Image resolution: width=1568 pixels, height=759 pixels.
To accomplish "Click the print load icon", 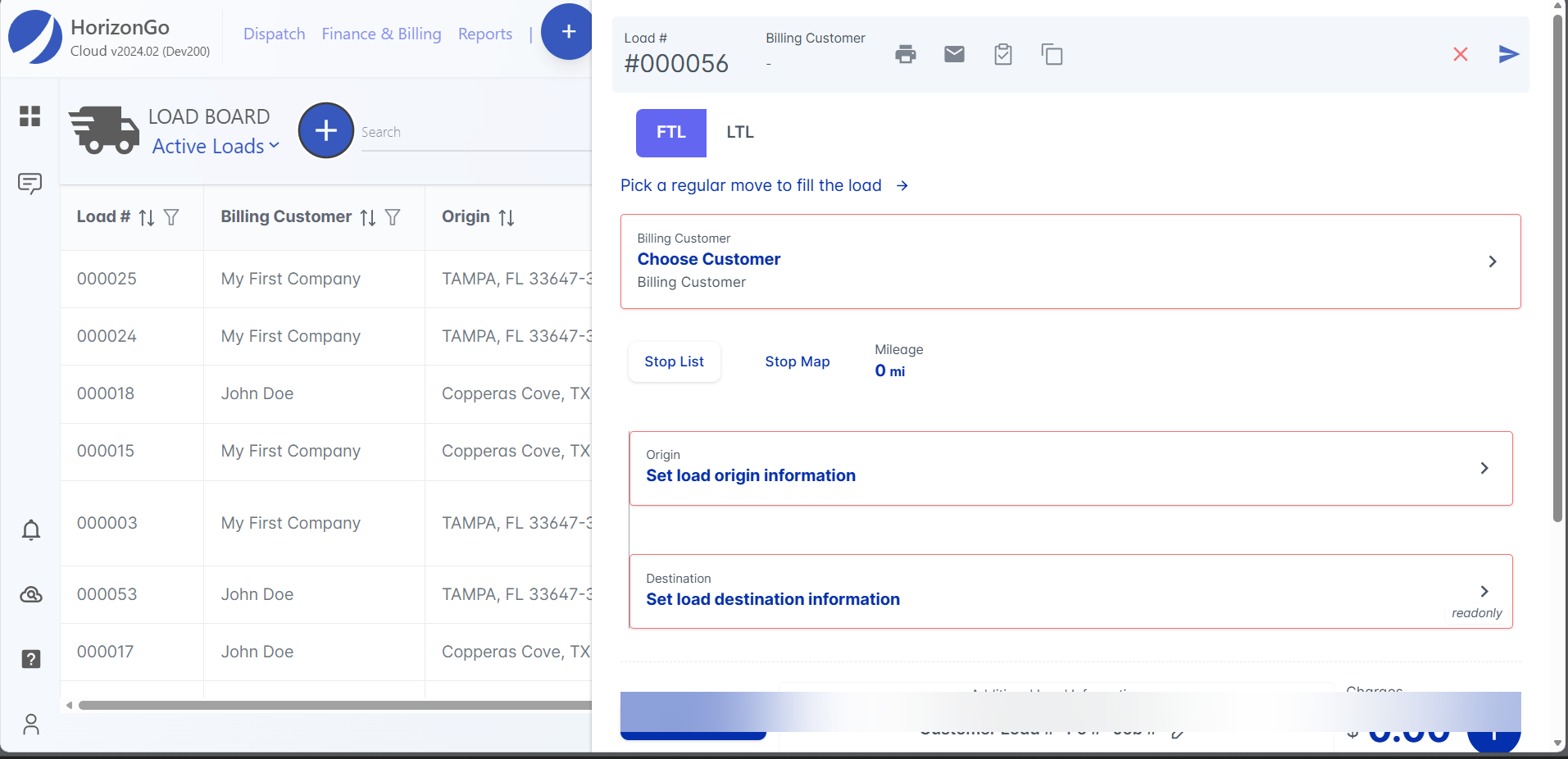I will [905, 55].
